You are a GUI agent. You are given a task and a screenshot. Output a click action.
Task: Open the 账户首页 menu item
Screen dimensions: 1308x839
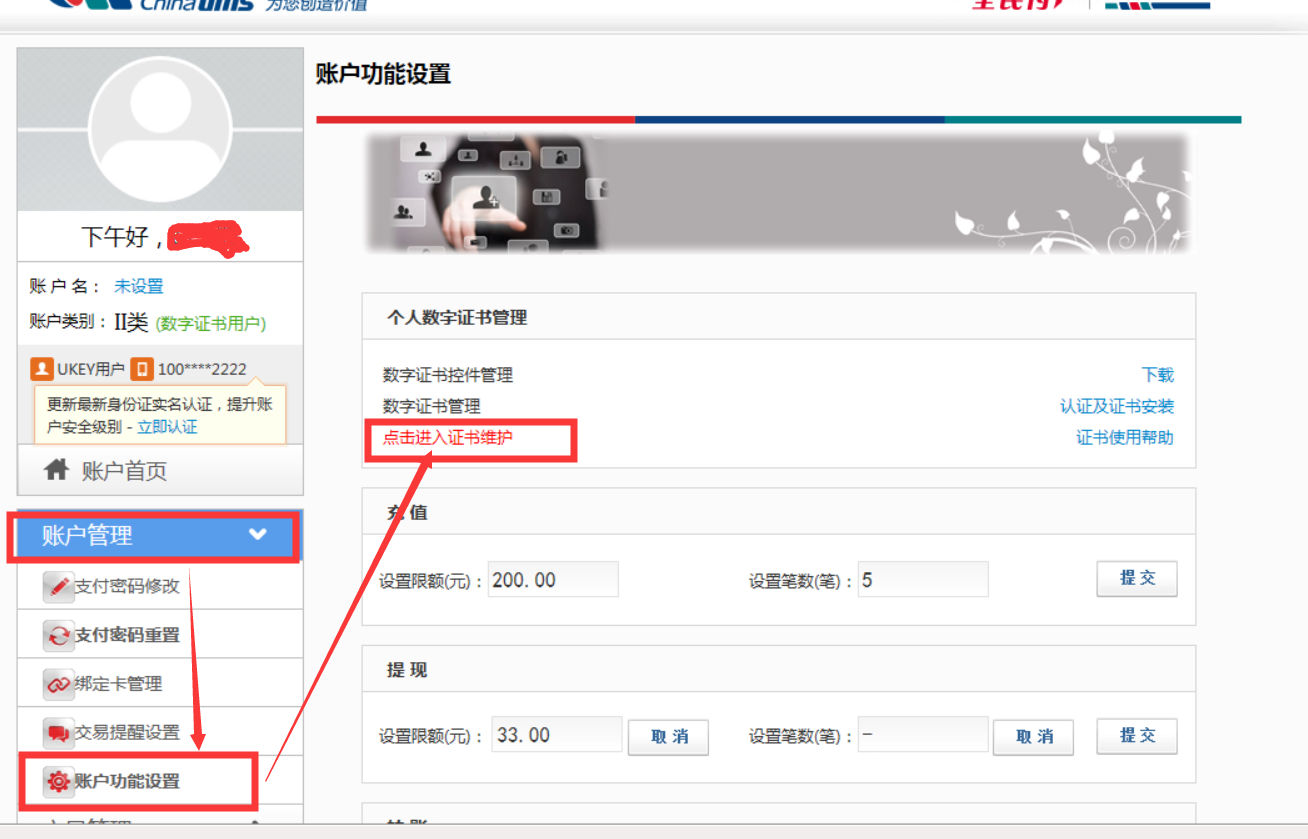(x=124, y=471)
